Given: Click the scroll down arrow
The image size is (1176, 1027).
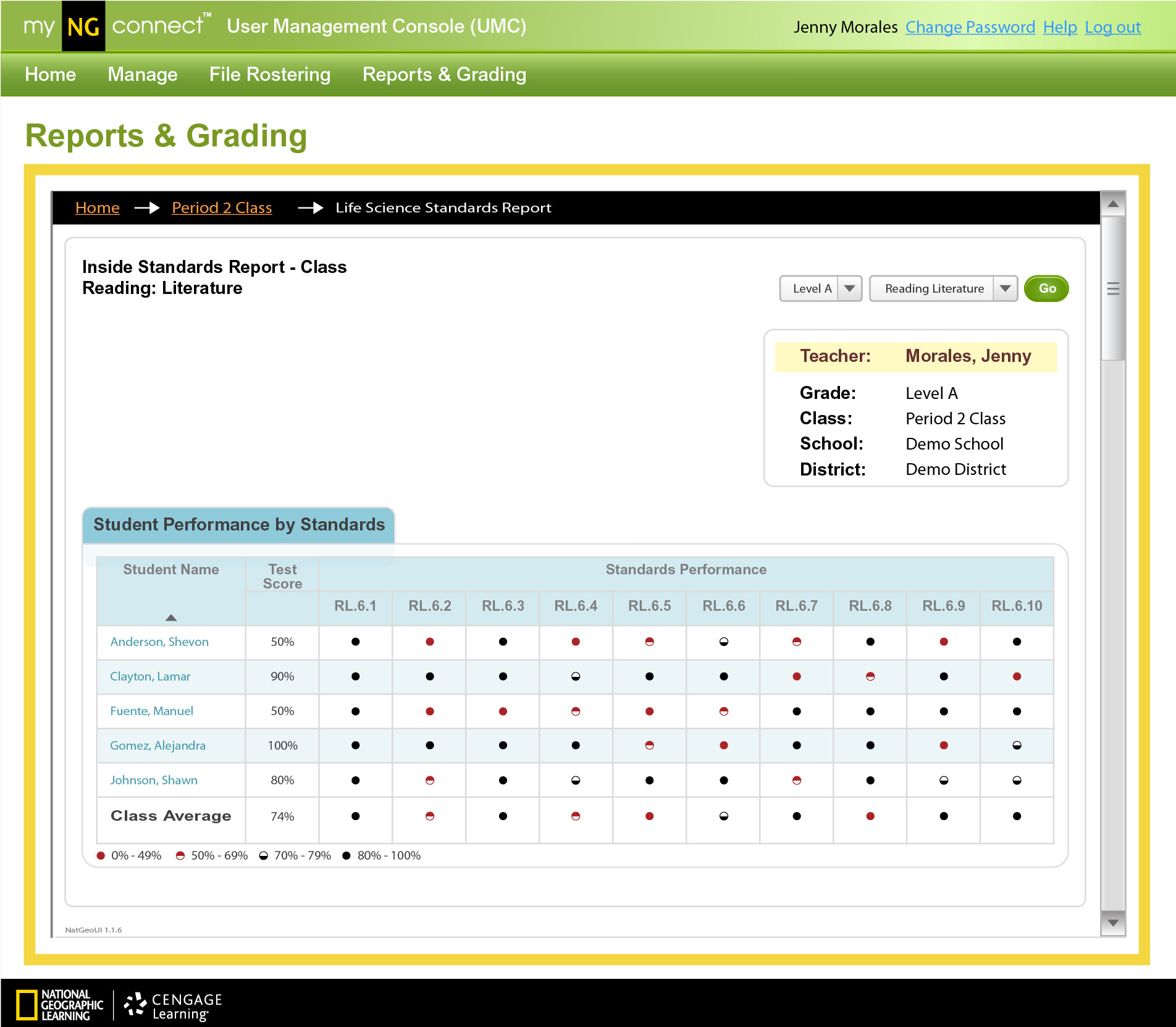Looking at the screenshot, I should (1113, 923).
